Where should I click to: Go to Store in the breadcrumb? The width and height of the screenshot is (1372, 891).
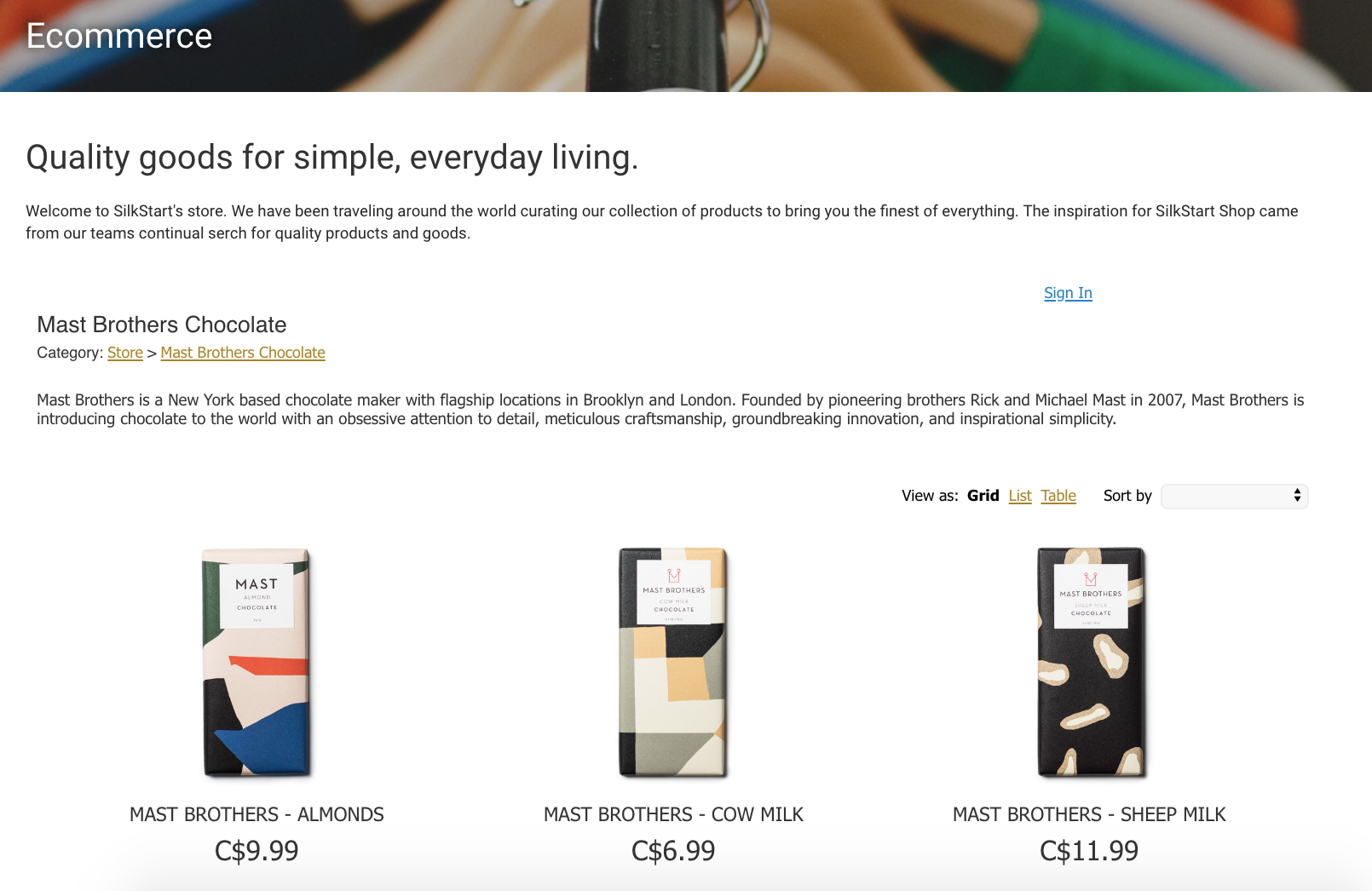click(x=125, y=353)
